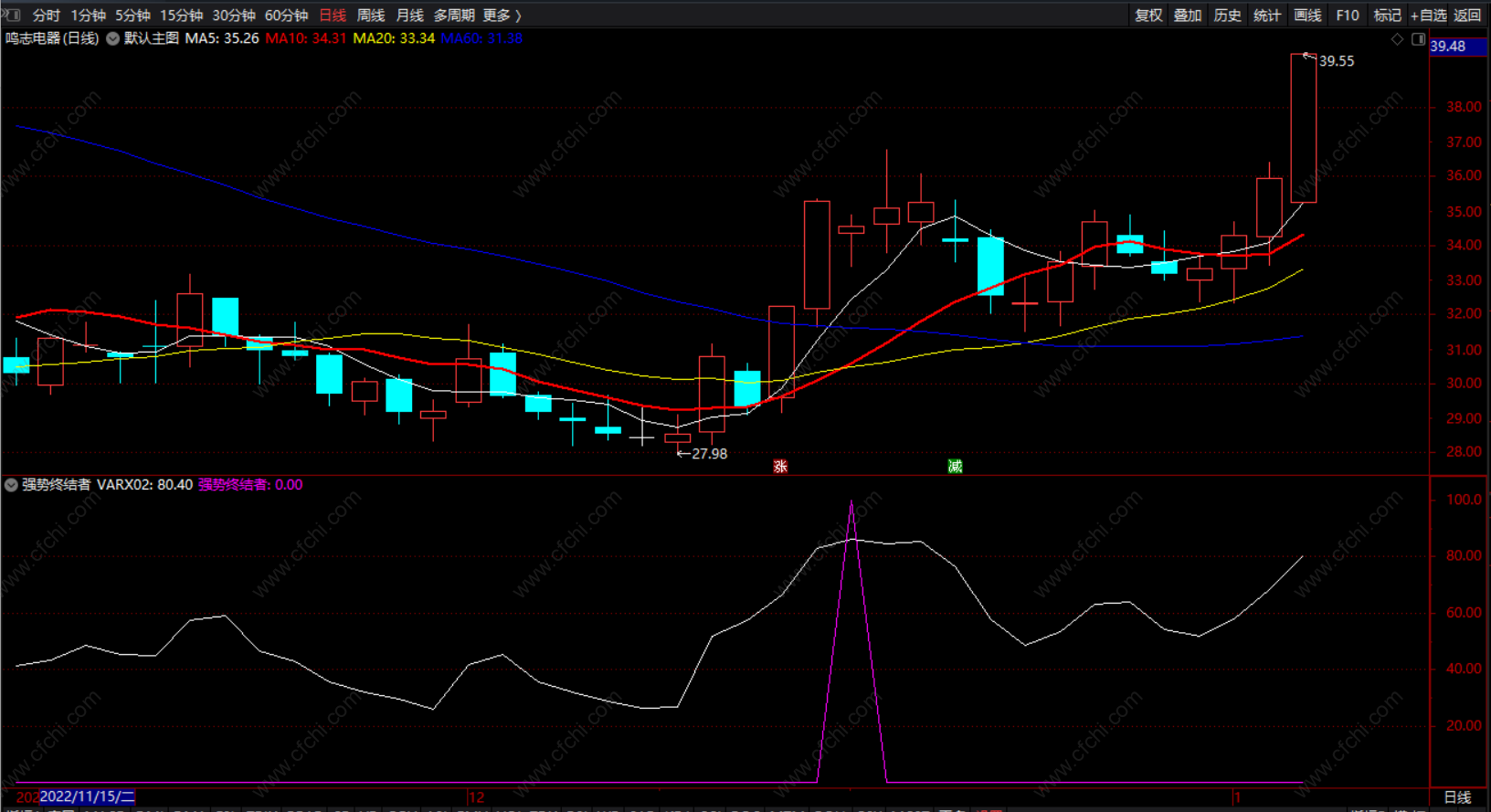The height and width of the screenshot is (812, 1491).
Task: Open the 复权 adjustment option
Action: (x=1148, y=16)
